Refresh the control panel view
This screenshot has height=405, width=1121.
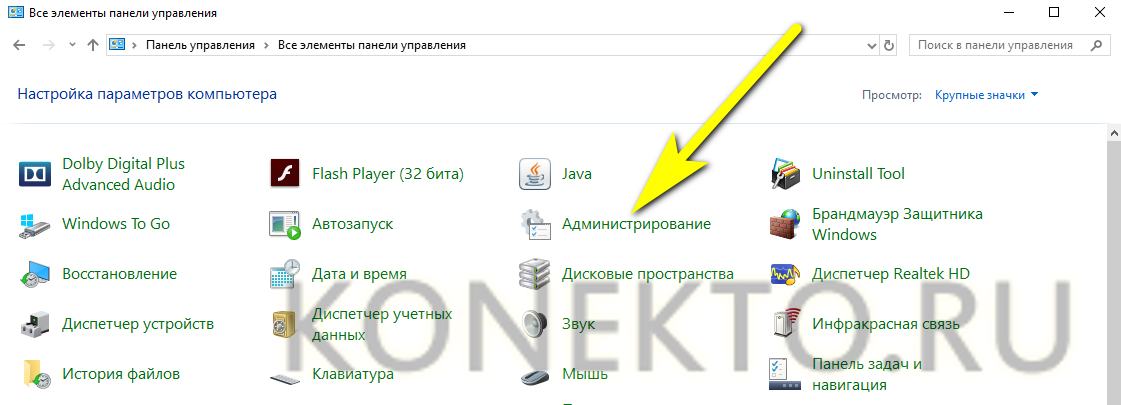pos(889,45)
